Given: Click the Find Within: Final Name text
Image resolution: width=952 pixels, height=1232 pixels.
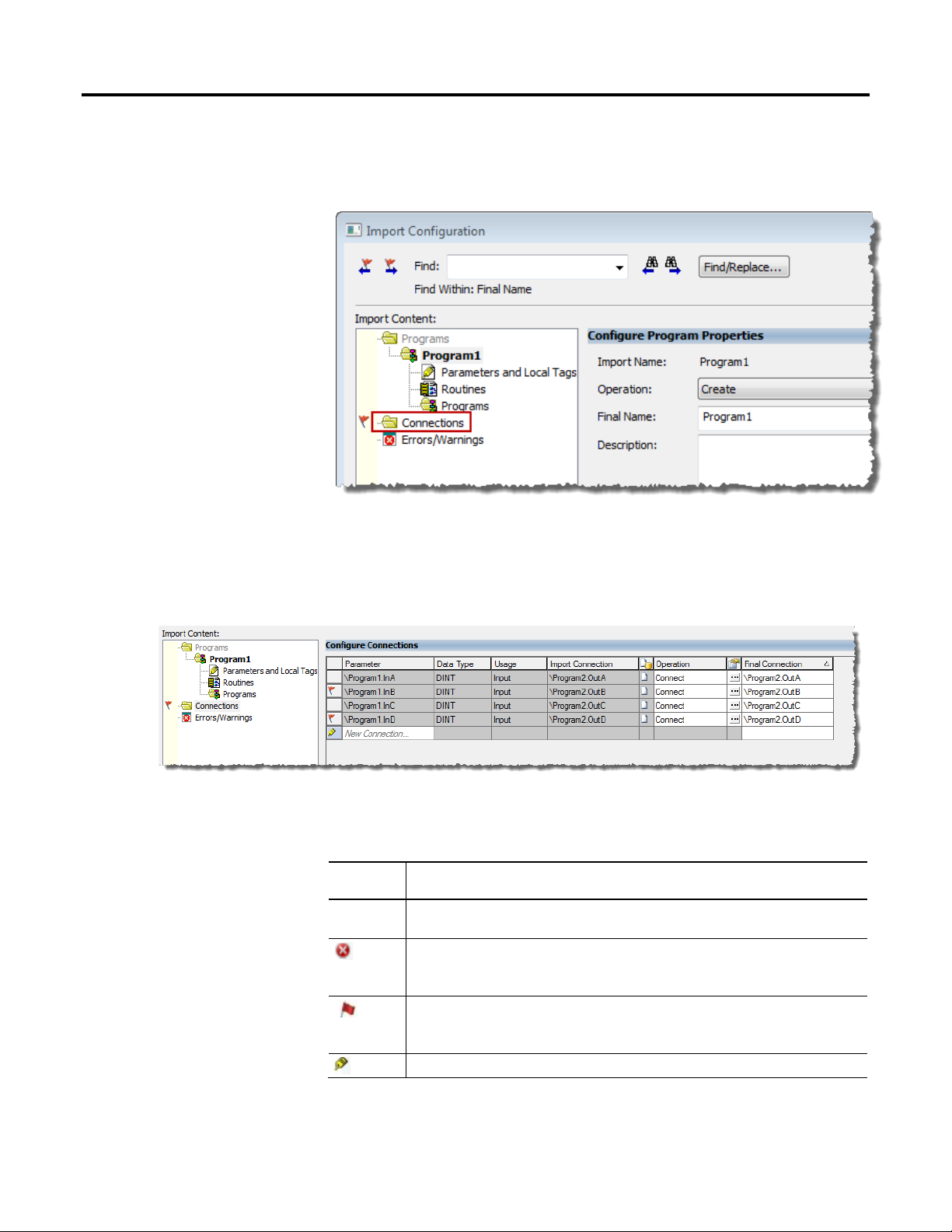Looking at the screenshot, I should [x=473, y=289].
